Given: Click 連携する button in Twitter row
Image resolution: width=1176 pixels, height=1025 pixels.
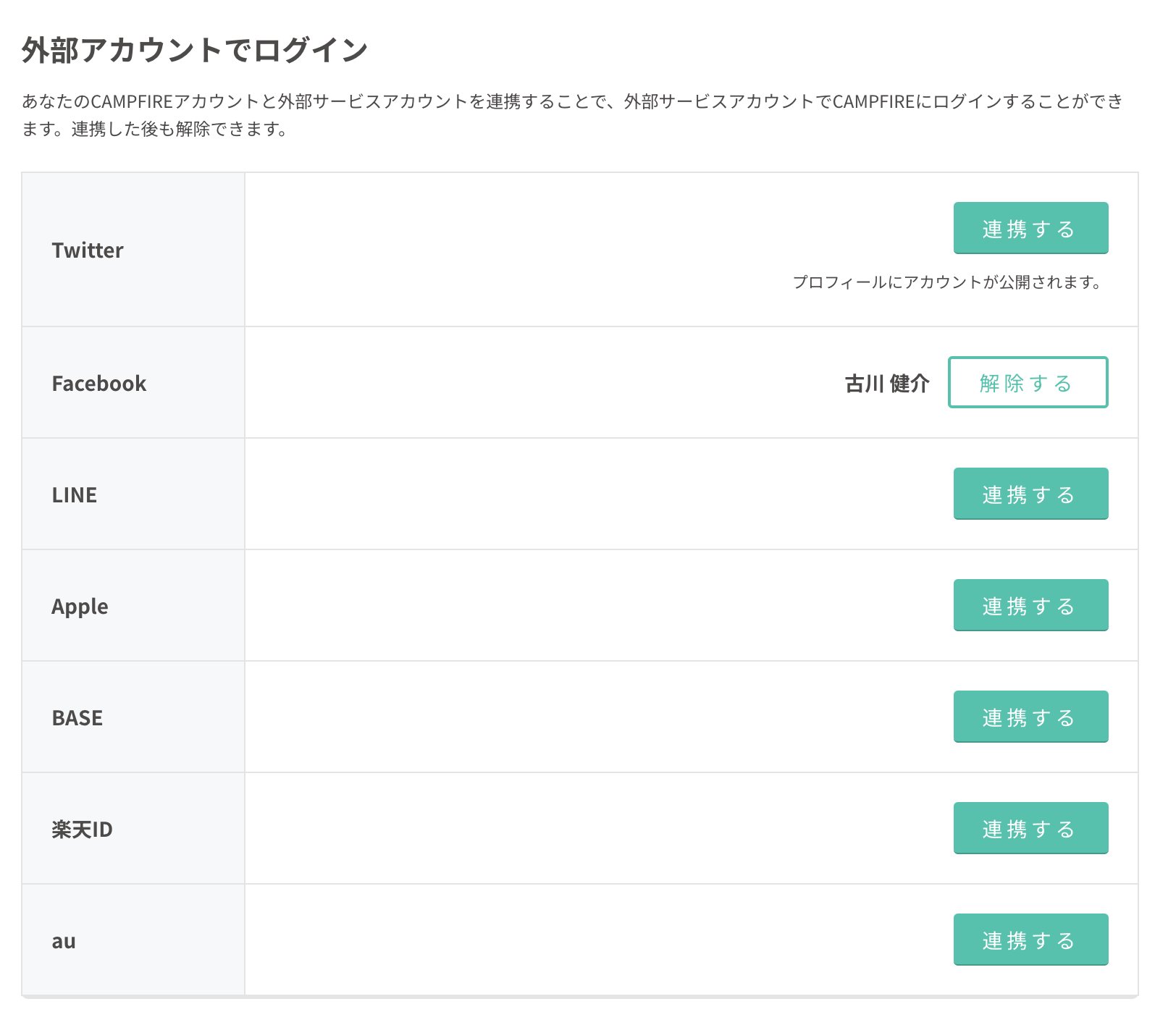Looking at the screenshot, I should coord(1030,228).
